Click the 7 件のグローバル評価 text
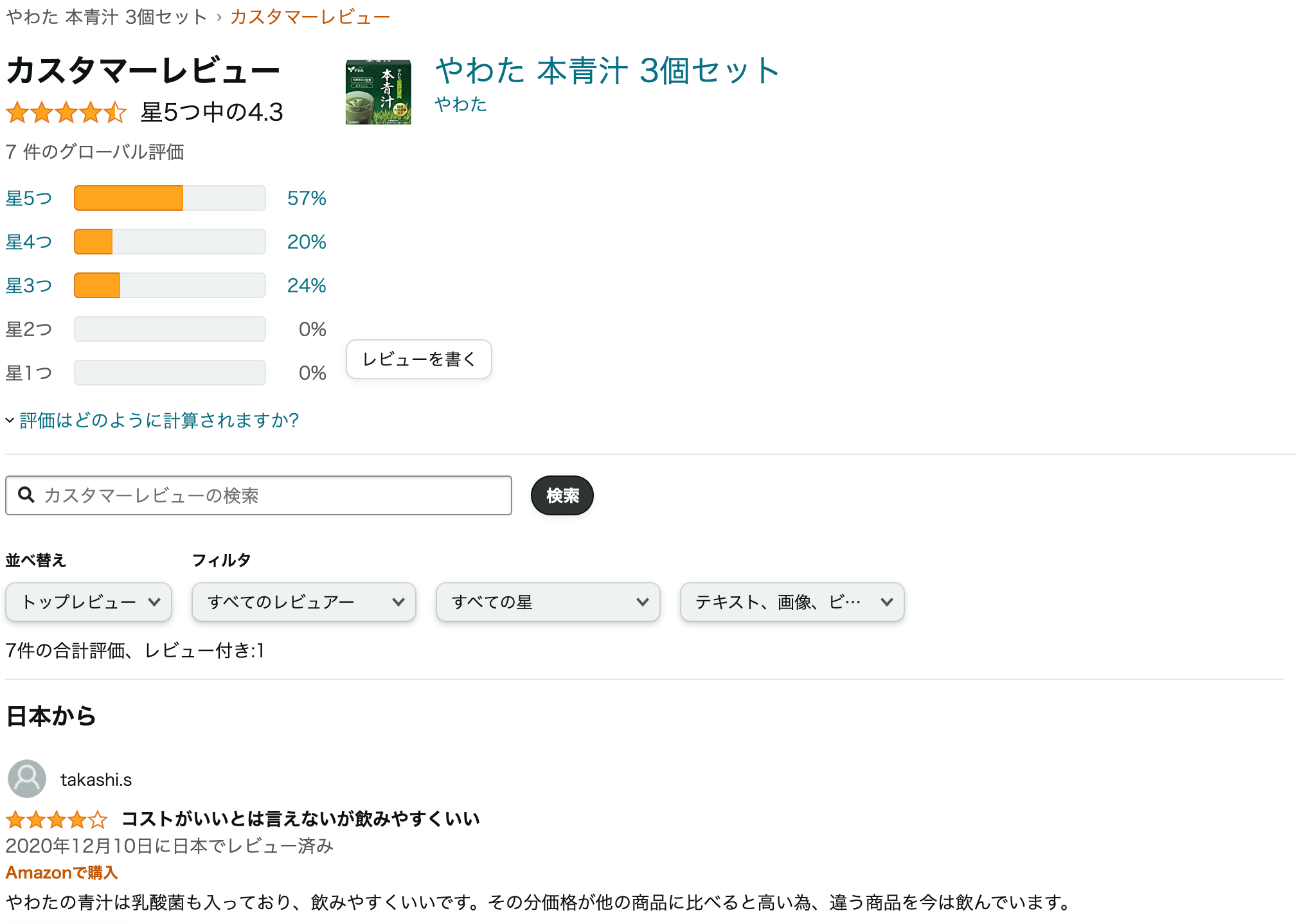The height and width of the screenshot is (924, 1297). 95,152
